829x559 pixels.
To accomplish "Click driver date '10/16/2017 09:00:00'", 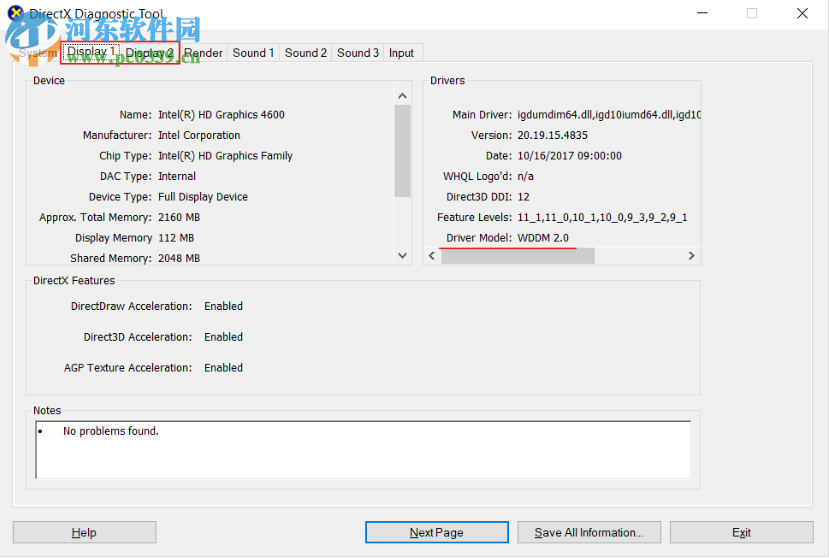I will (569, 156).
